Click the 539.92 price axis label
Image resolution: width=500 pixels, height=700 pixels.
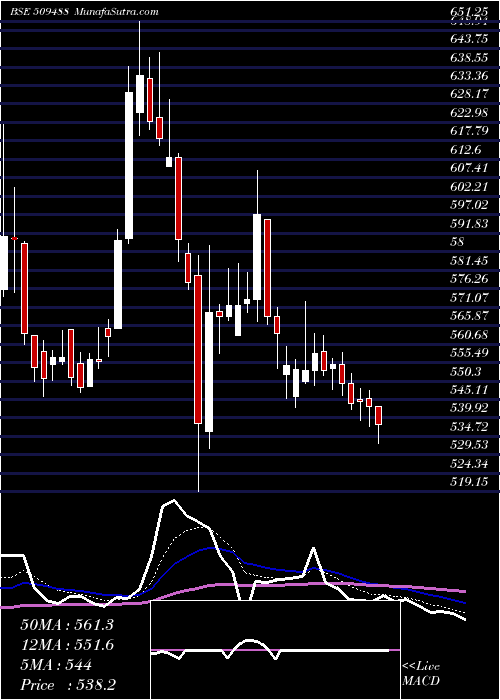point(469,408)
